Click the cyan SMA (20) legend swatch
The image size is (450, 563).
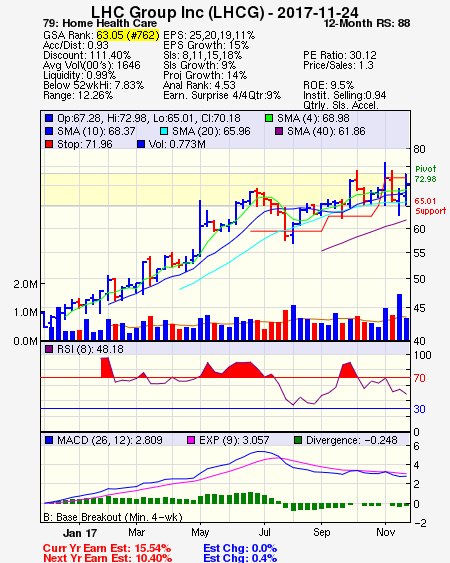coord(164,131)
